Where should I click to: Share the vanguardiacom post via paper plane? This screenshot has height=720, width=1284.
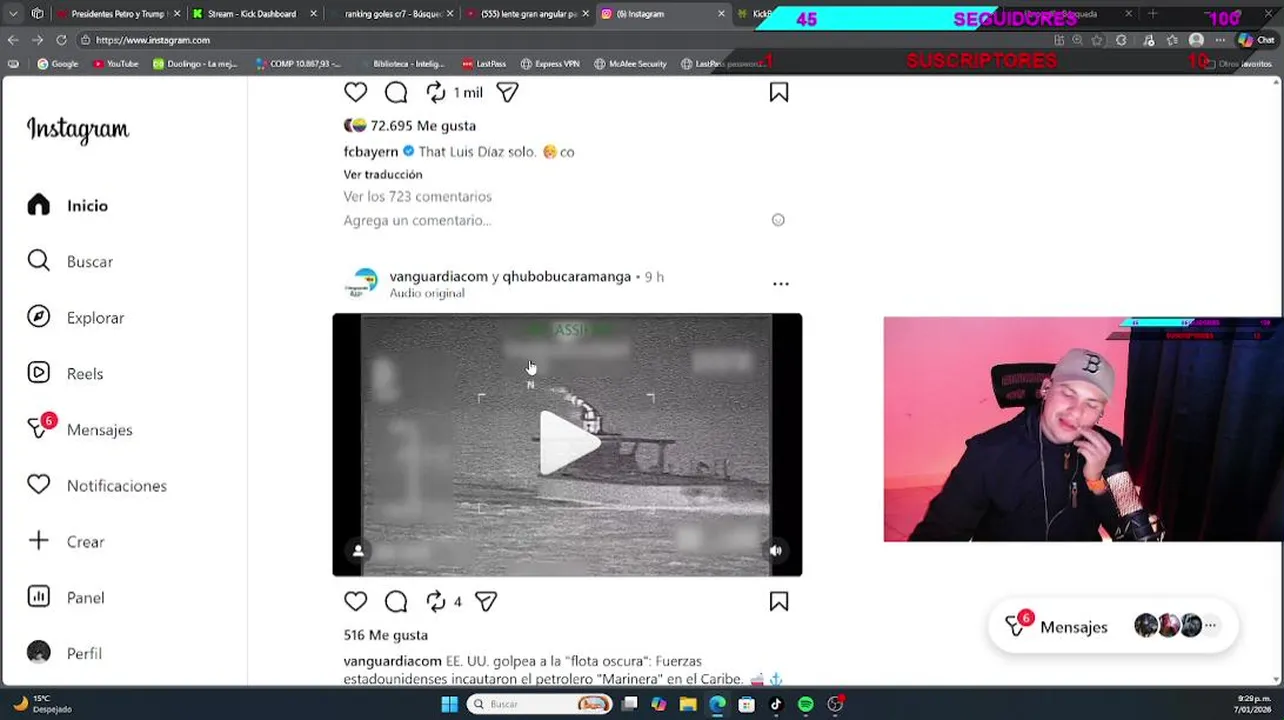(486, 601)
